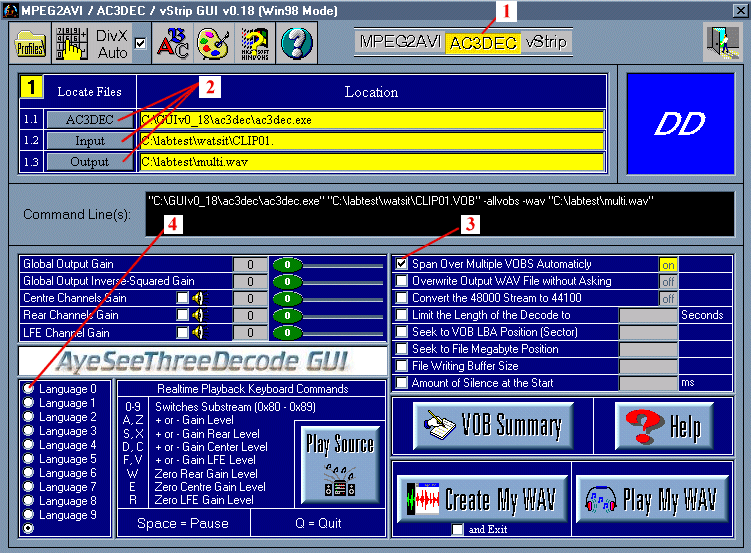Open the VOB Summary button
Screen dimensions: 751x553
(x=493, y=426)
